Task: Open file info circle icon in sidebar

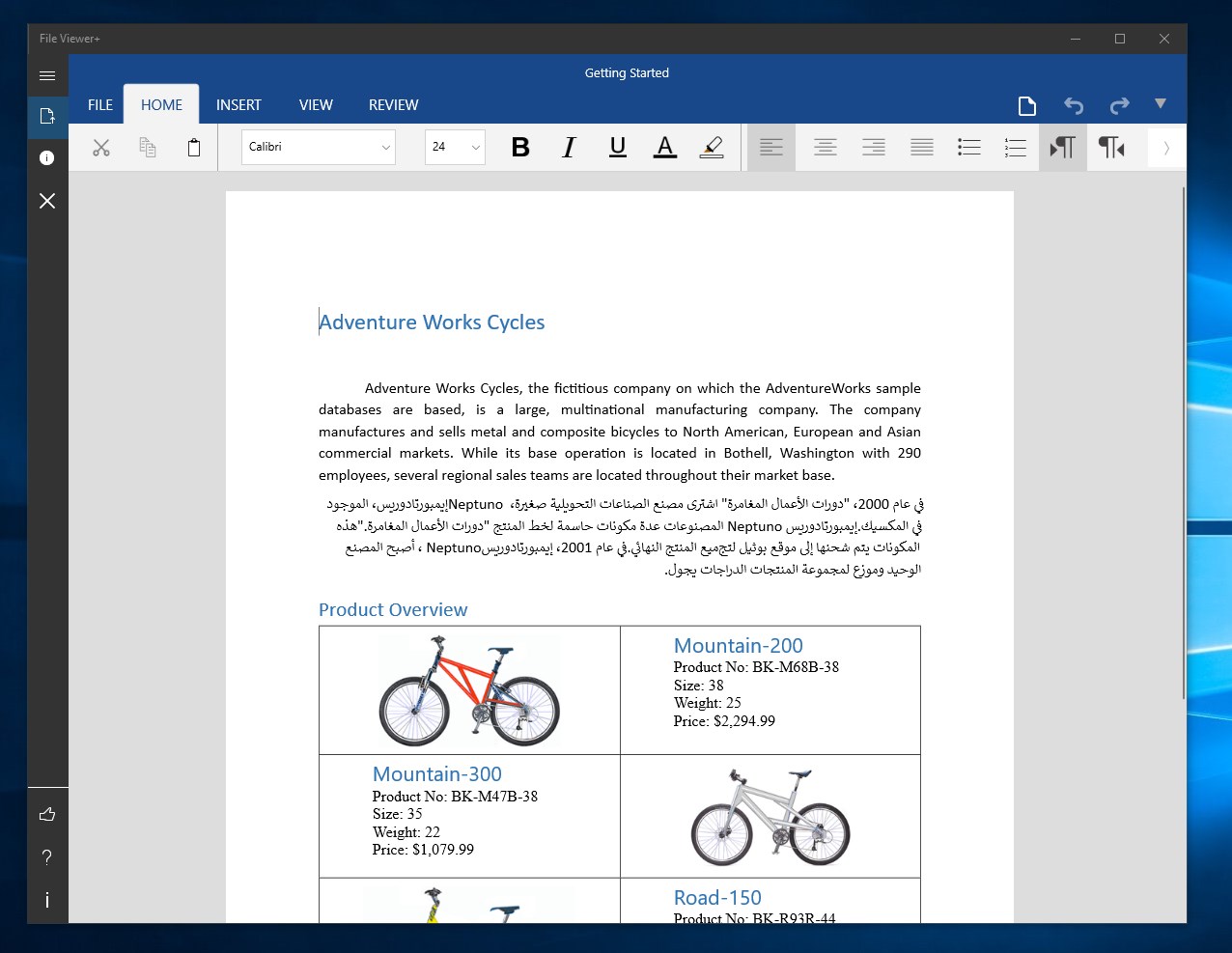Action: (x=47, y=157)
